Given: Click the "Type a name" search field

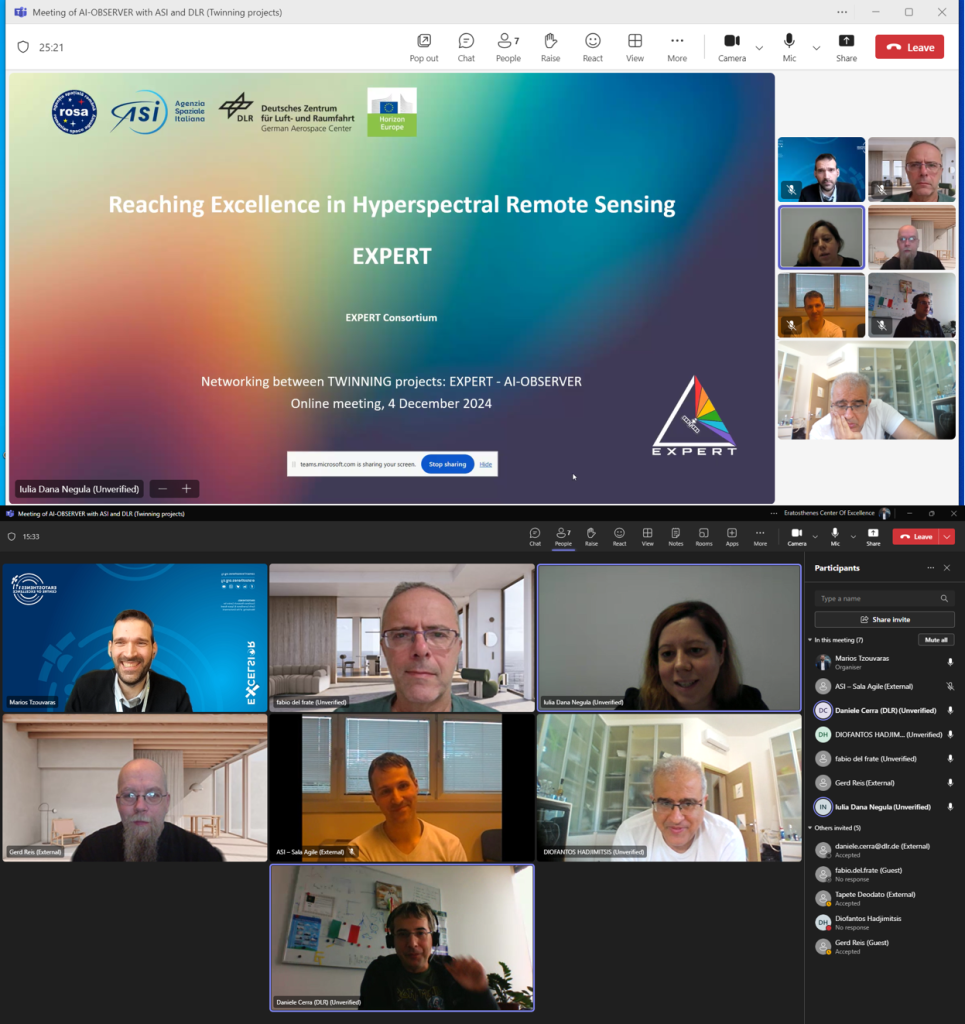Looking at the screenshot, I should pyautogui.click(x=875, y=599).
